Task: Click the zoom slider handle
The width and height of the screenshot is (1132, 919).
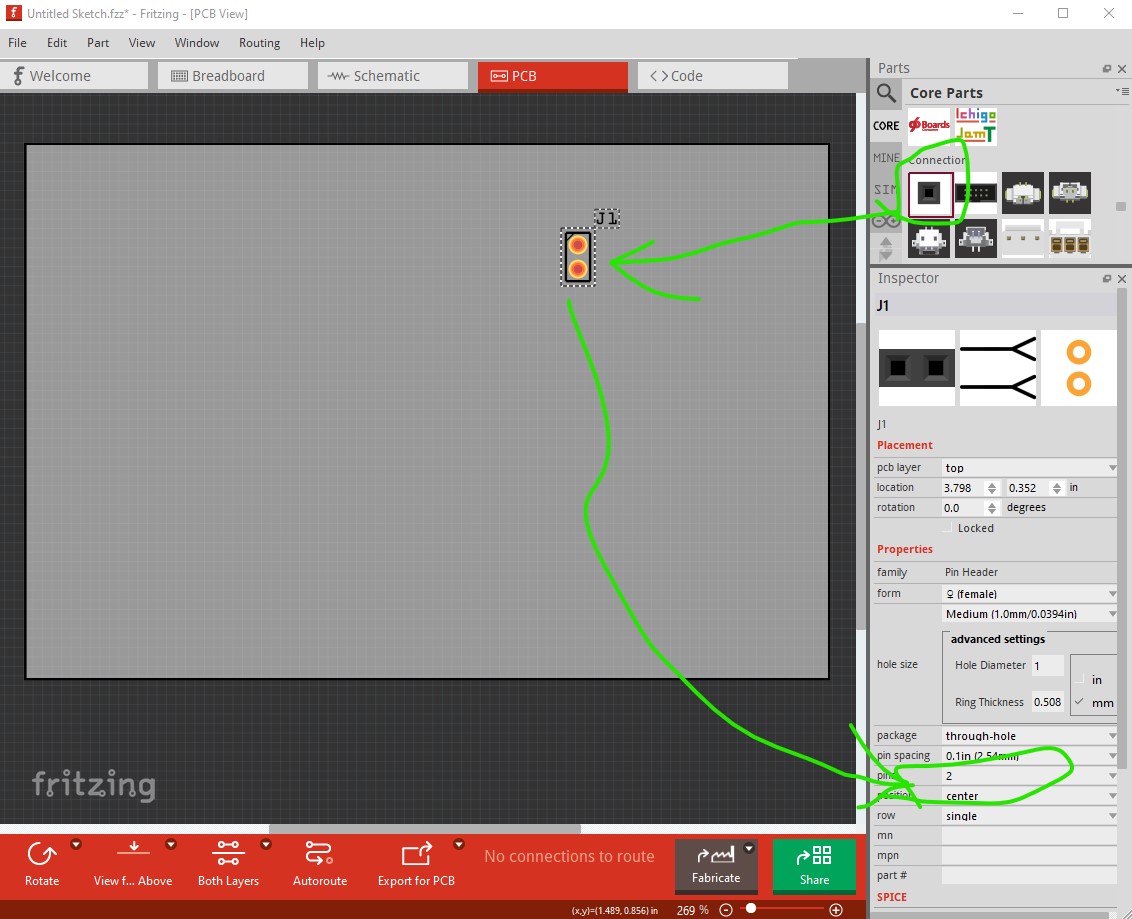Action: coord(751,909)
